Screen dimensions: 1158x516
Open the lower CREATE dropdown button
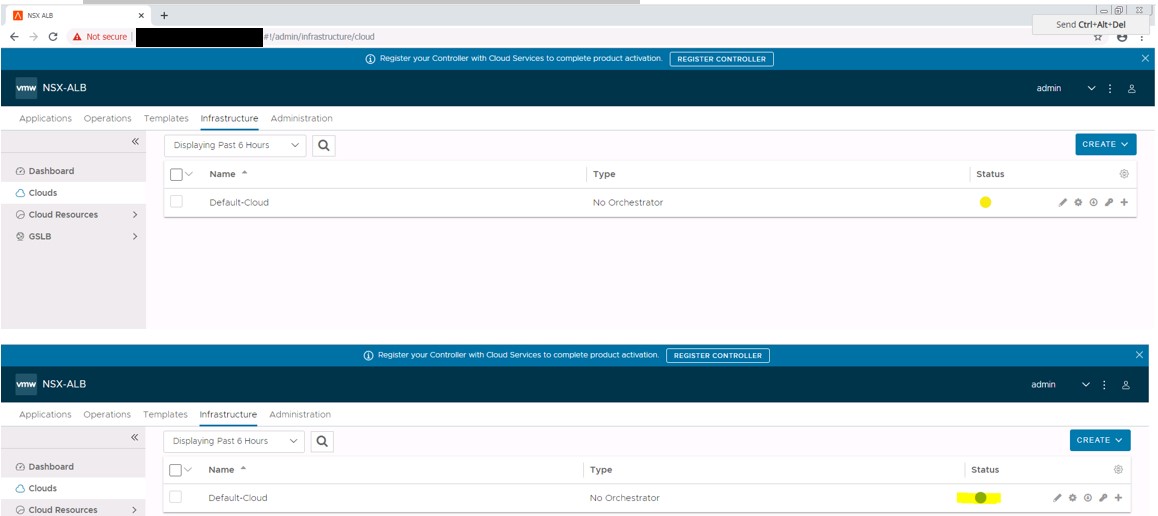tap(1100, 440)
